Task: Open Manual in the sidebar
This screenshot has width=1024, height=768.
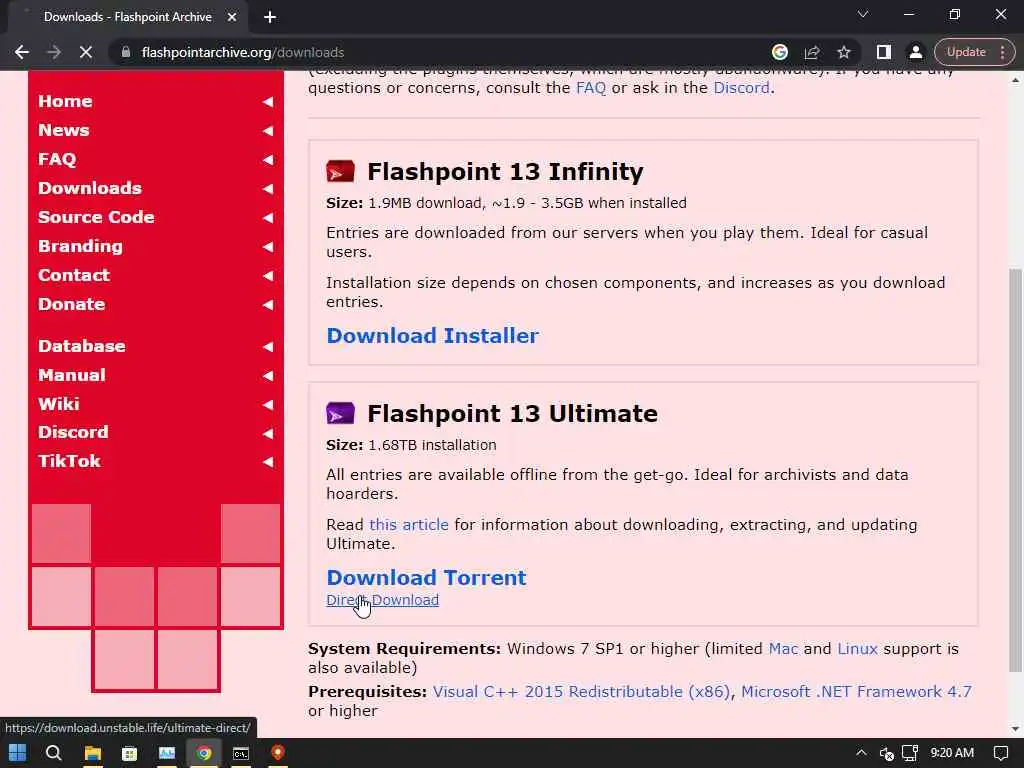Action: 71,375
